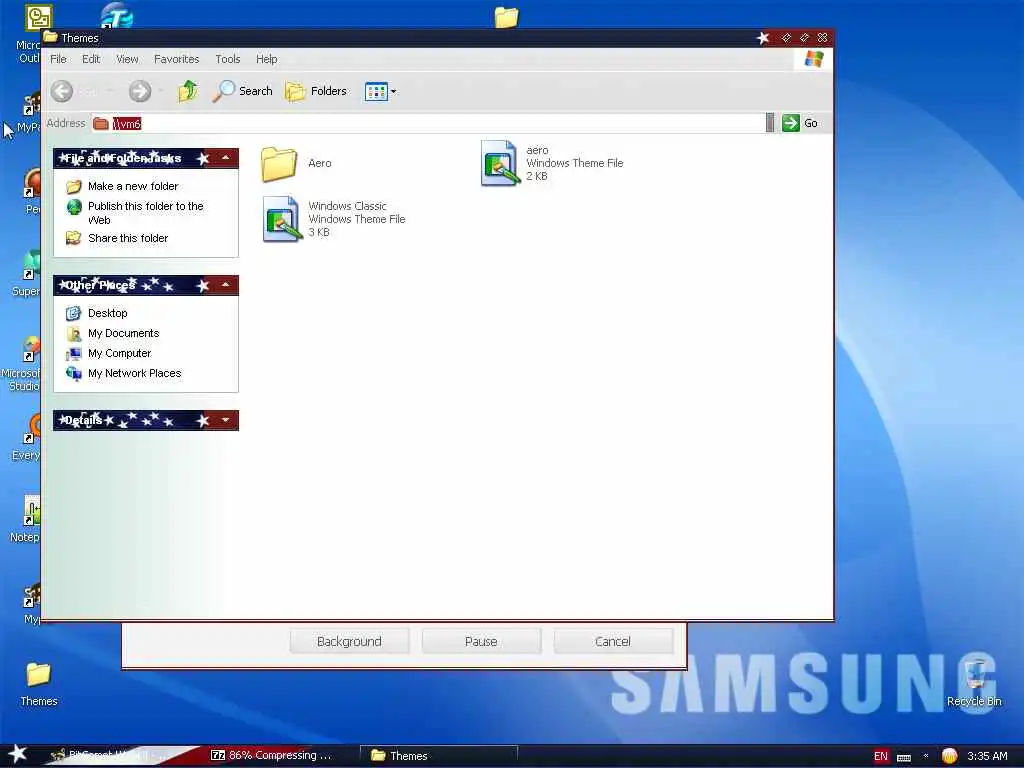Collapse the File and Folder Tasks panel
Screen dimensions: 1024x768
(x=225, y=158)
